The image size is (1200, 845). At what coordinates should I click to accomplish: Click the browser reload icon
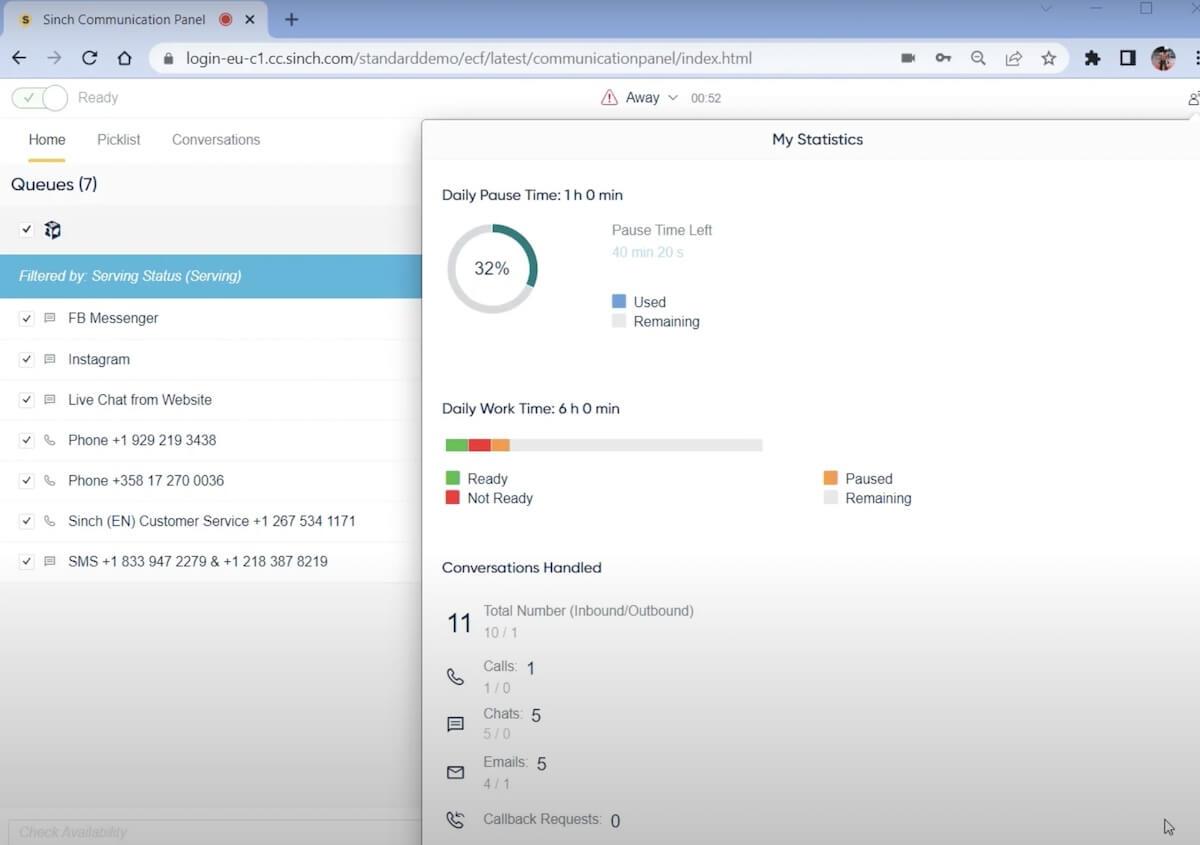click(x=90, y=58)
